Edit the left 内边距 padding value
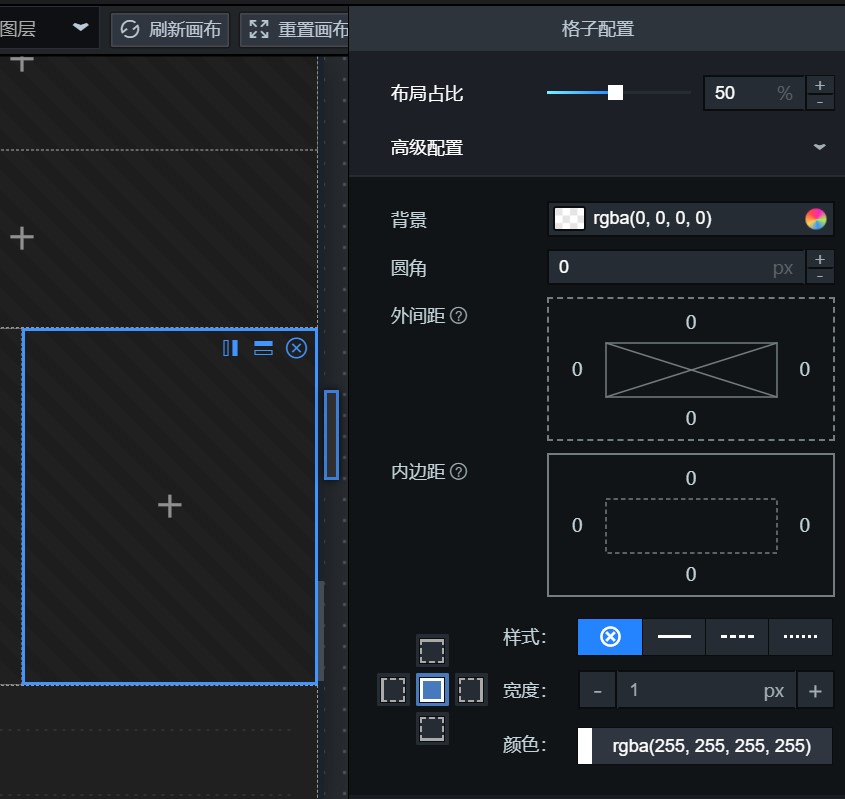The height and width of the screenshot is (799, 845). coord(577,525)
